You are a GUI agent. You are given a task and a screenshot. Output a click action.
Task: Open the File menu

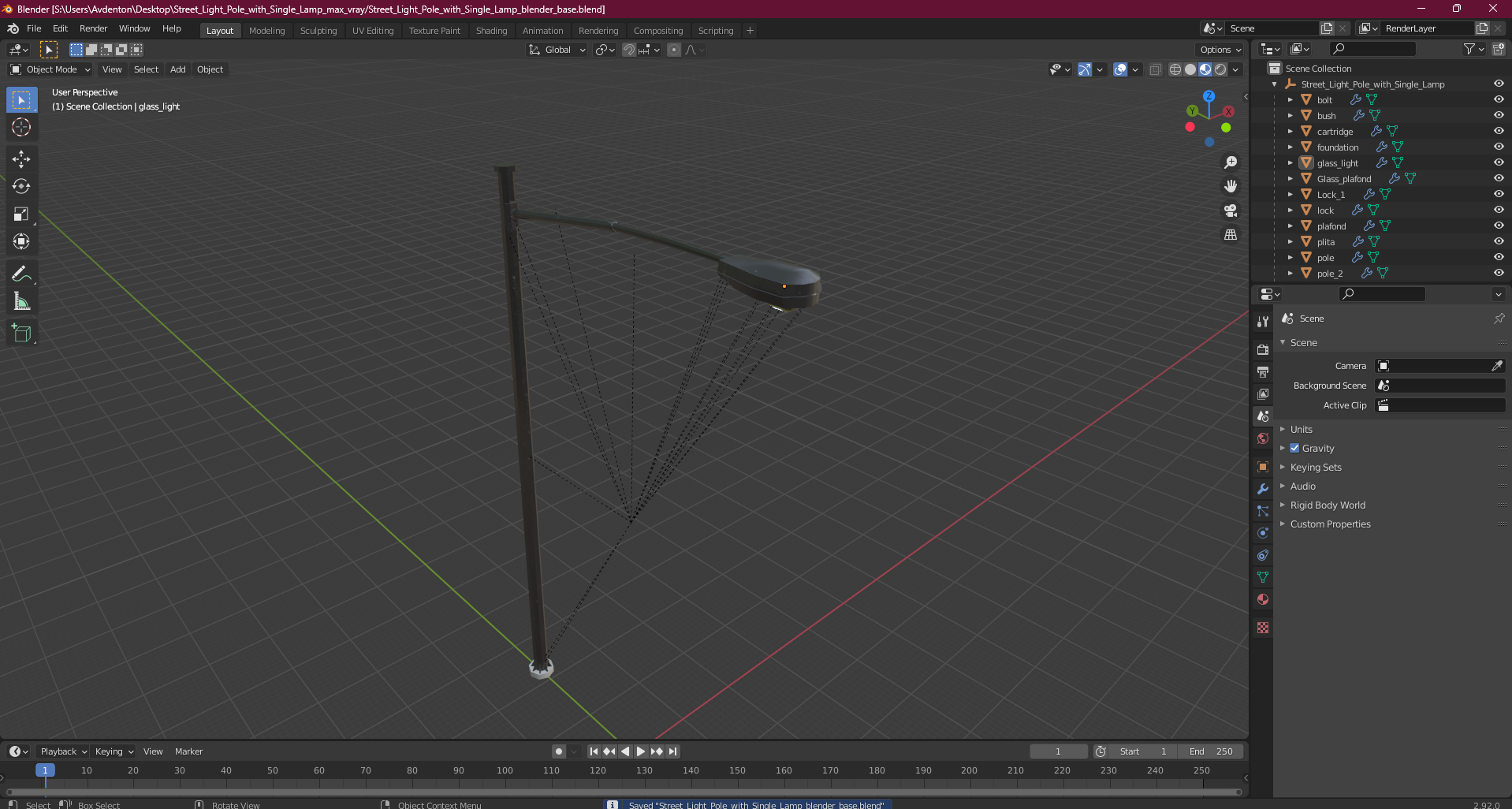(34, 28)
